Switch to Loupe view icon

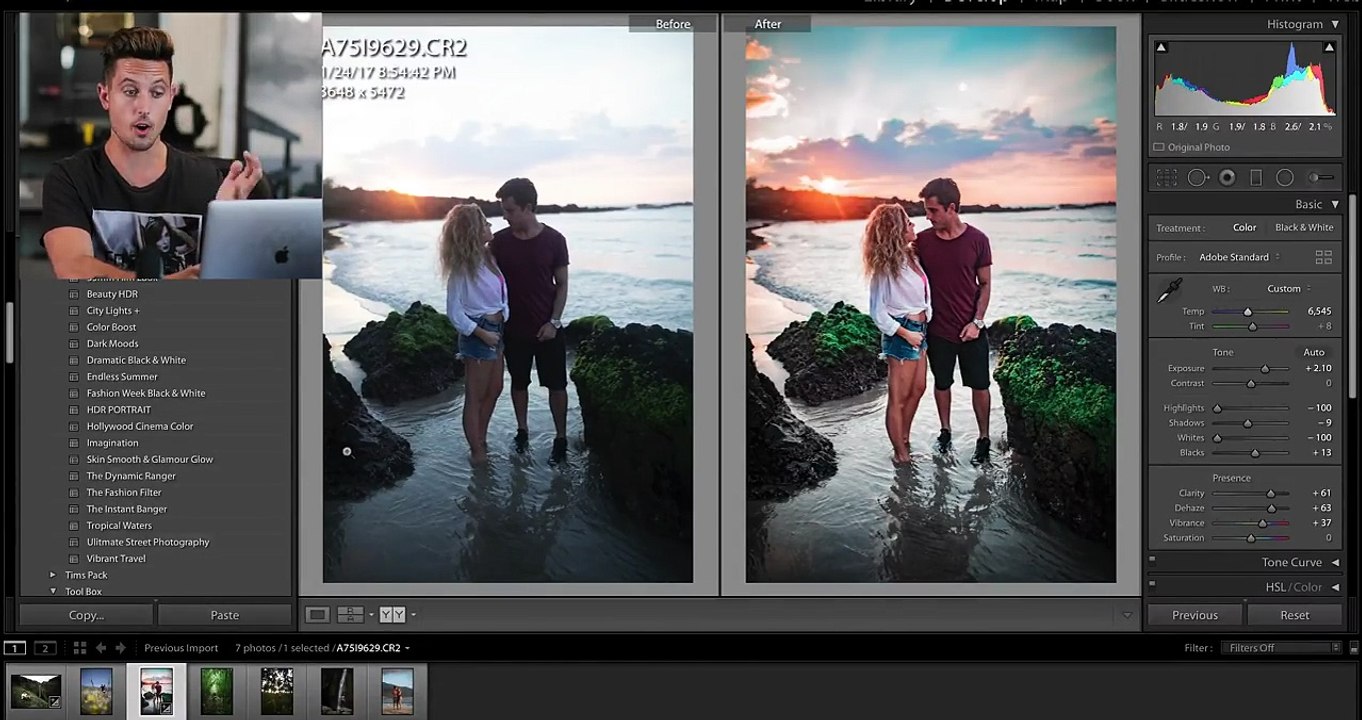coord(317,615)
